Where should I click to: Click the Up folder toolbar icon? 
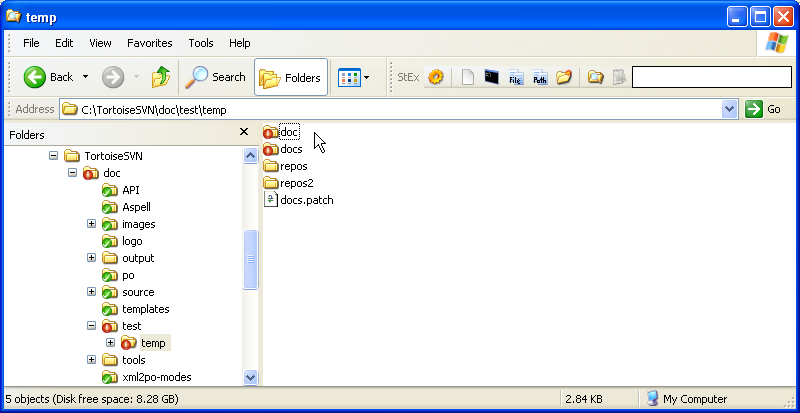click(161, 78)
